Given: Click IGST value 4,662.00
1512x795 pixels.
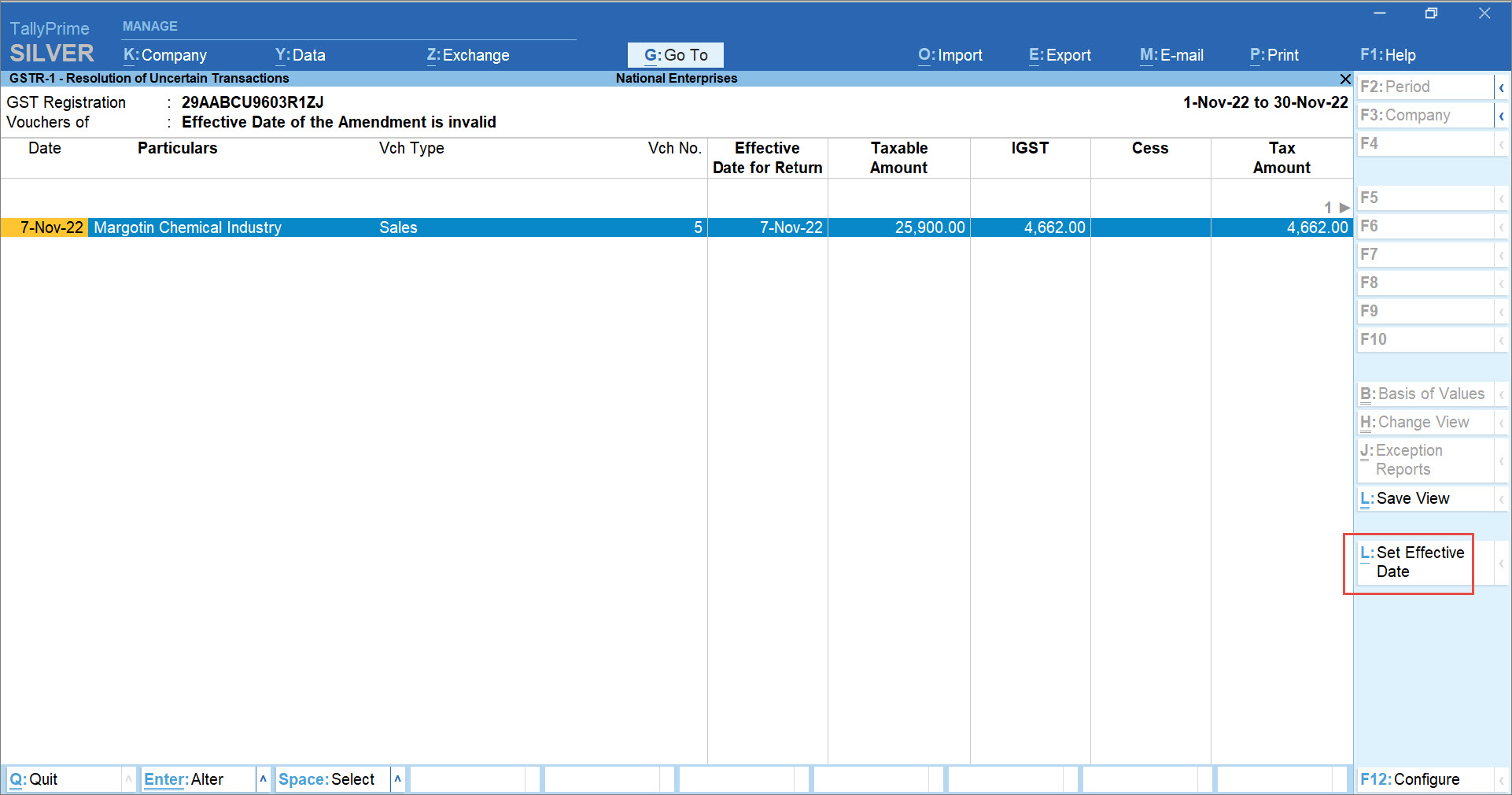Looking at the screenshot, I should pos(1054,227).
